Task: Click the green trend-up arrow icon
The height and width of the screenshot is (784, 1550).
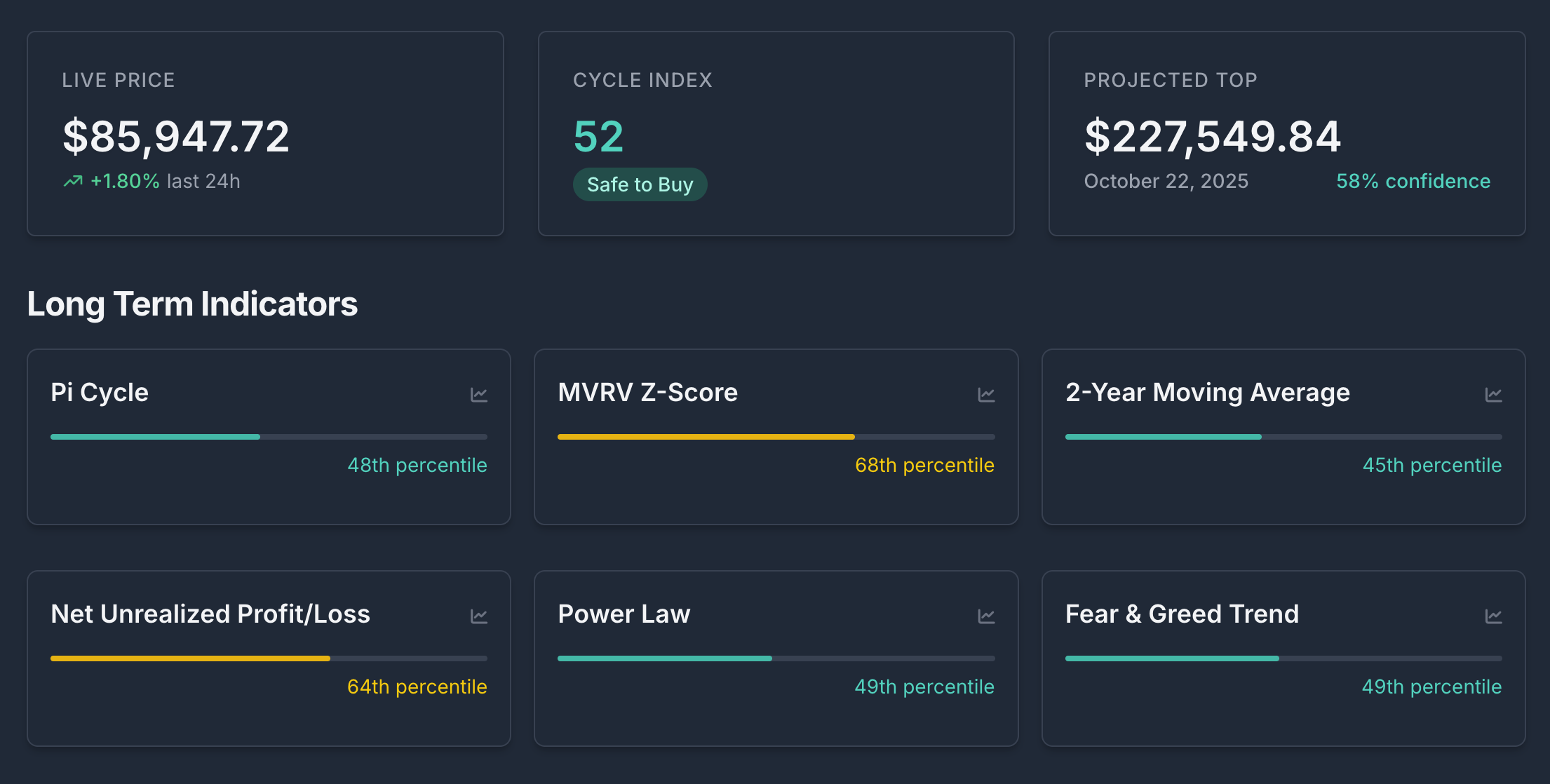Action: point(73,182)
